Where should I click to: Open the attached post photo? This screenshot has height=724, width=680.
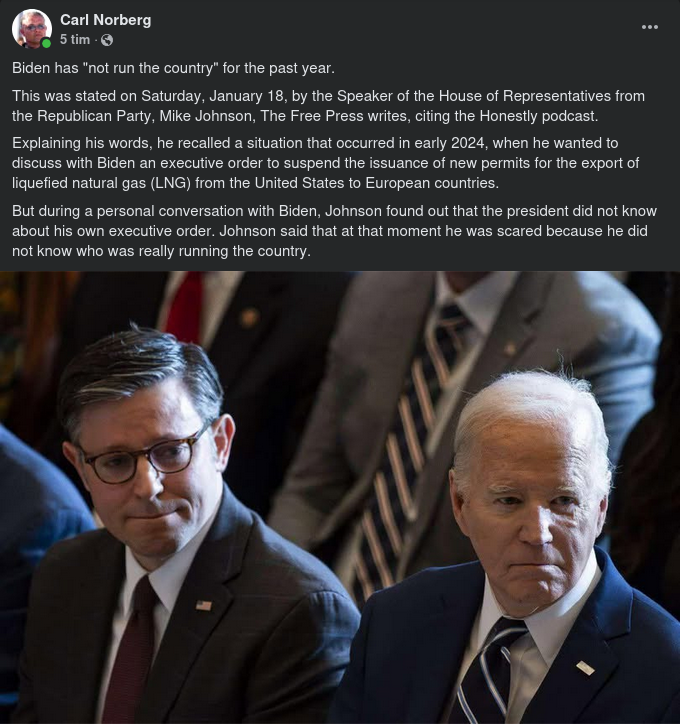pyautogui.click(x=340, y=497)
